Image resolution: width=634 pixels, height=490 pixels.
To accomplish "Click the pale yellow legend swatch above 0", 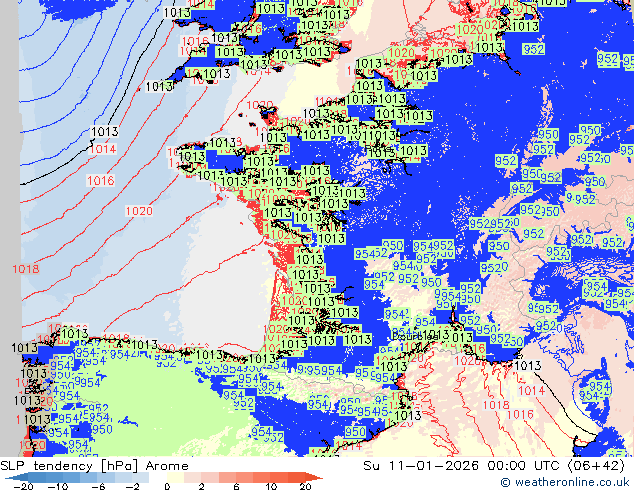I will (x=175, y=477).
